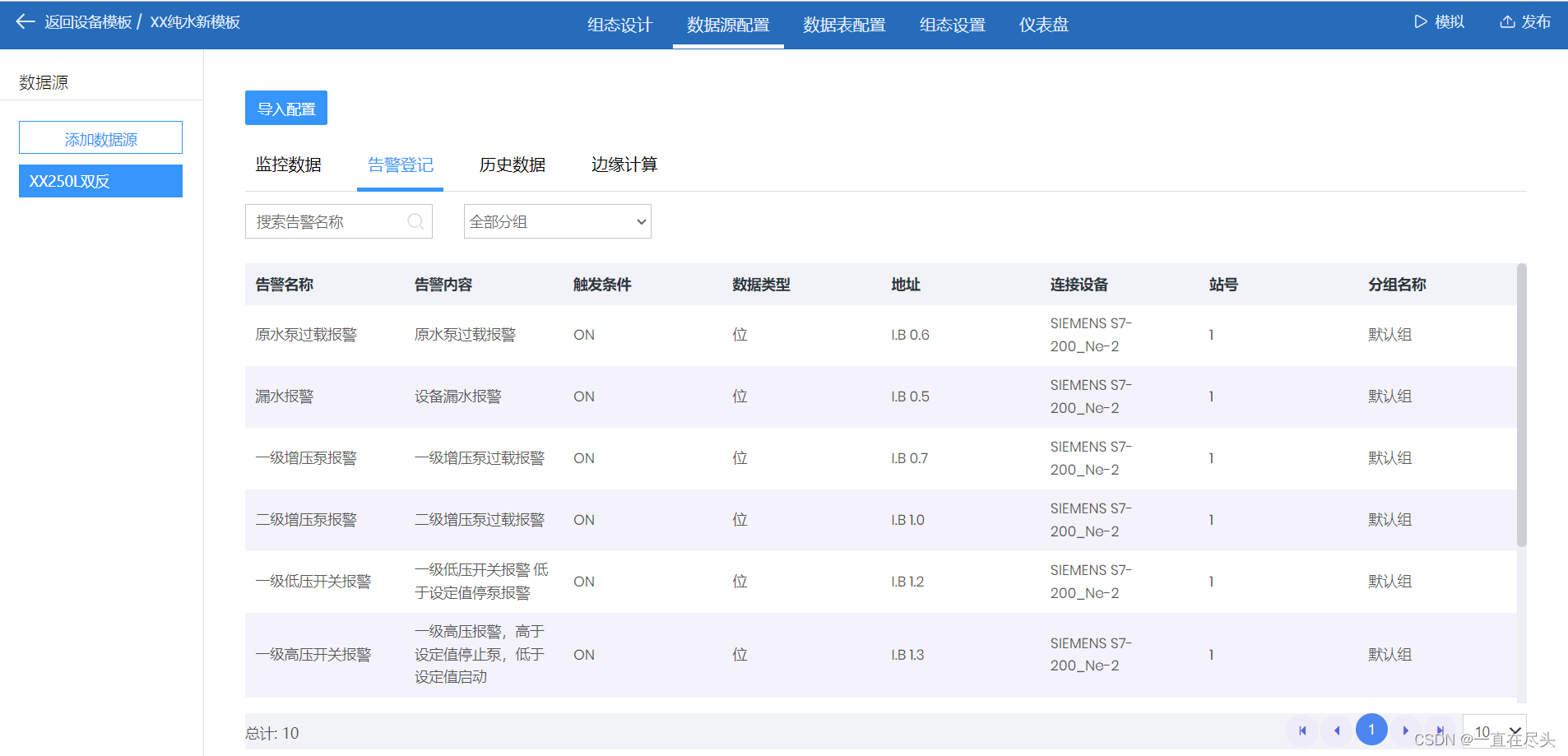
Task: Select the 一级低压开关报警 alarm name cell
Action: pyautogui.click(x=313, y=582)
